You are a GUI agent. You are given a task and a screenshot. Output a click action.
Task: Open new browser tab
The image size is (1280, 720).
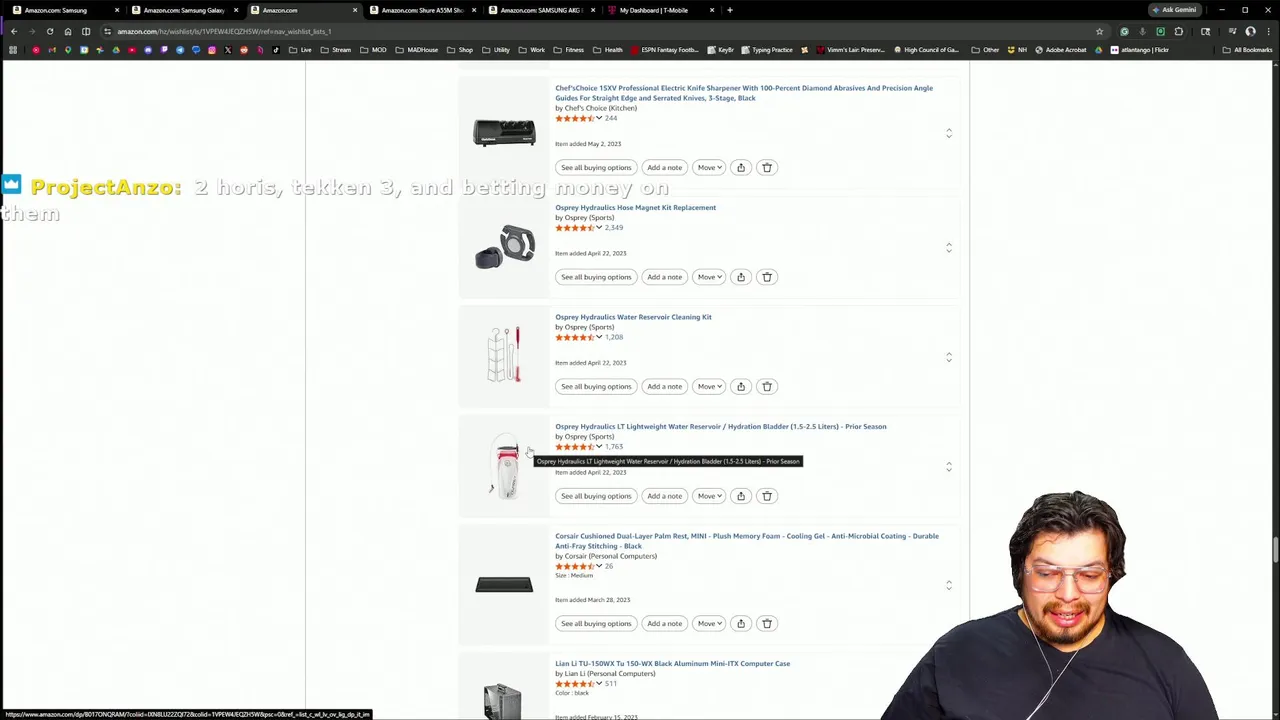730,10
